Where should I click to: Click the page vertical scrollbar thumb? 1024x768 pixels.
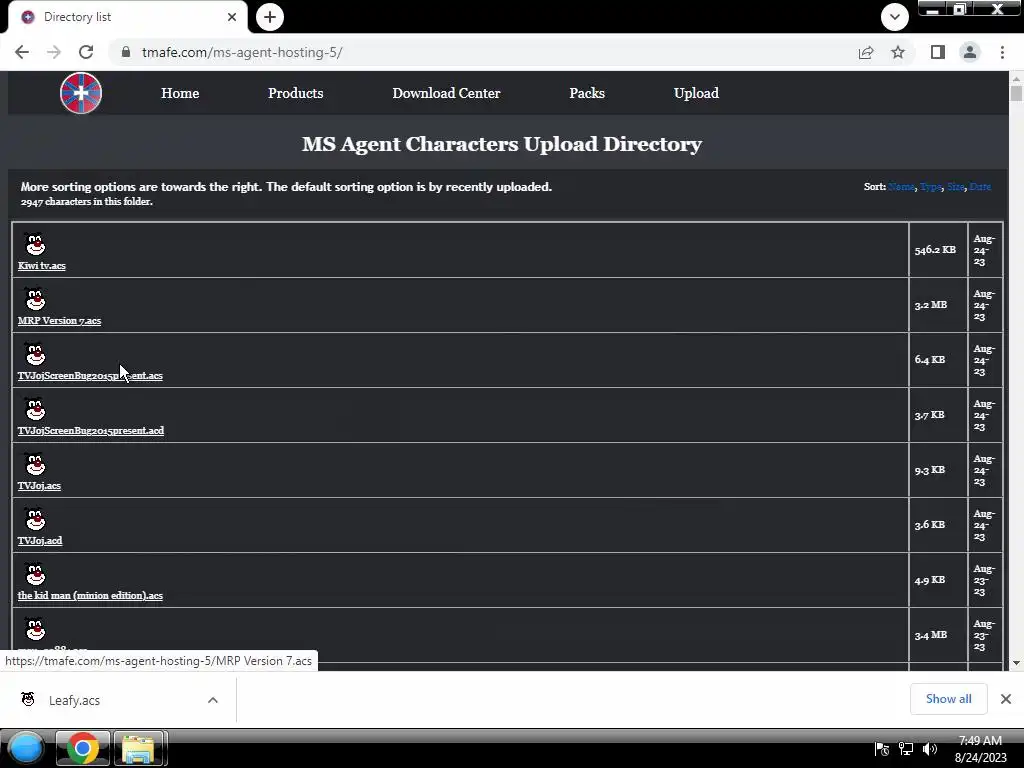point(1016,93)
